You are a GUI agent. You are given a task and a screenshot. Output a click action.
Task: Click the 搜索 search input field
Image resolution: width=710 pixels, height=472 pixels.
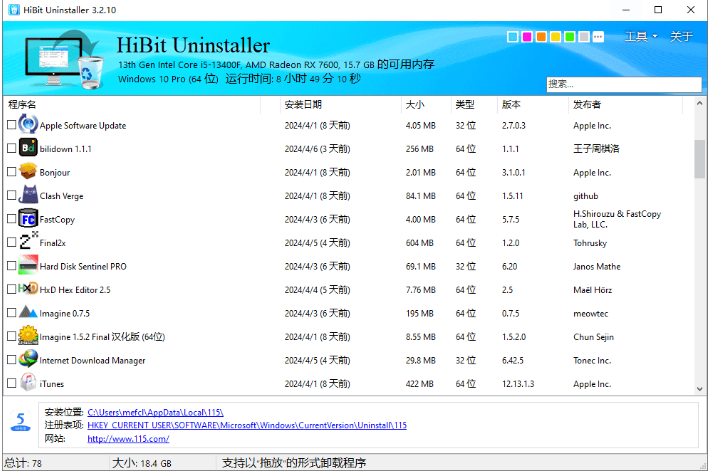(624, 84)
